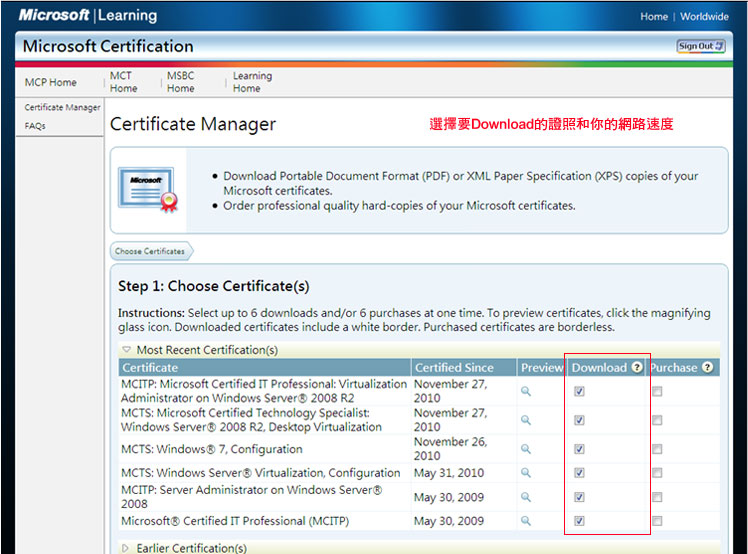
Task: Open the Worldwide link
Action: point(704,17)
